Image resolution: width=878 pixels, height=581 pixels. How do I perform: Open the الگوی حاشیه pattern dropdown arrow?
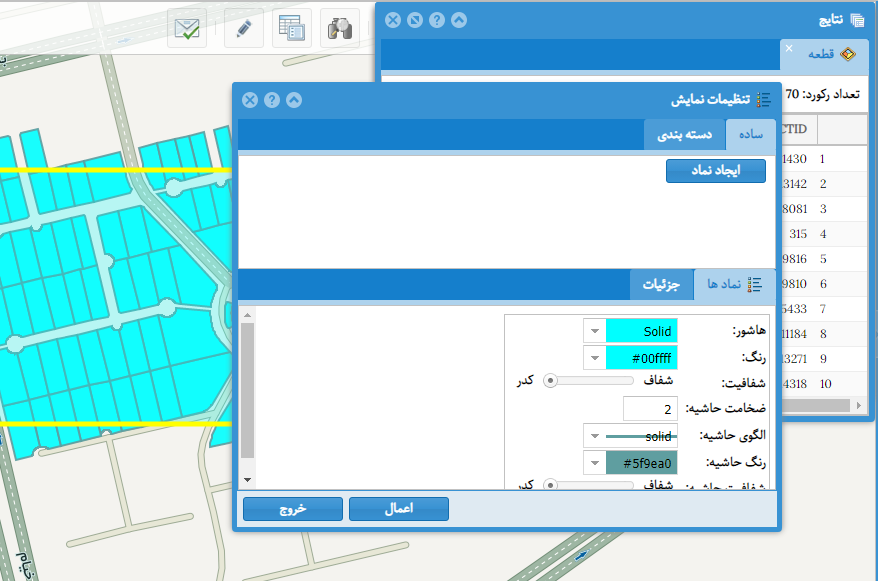pyautogui.click(x=593, y=437)
